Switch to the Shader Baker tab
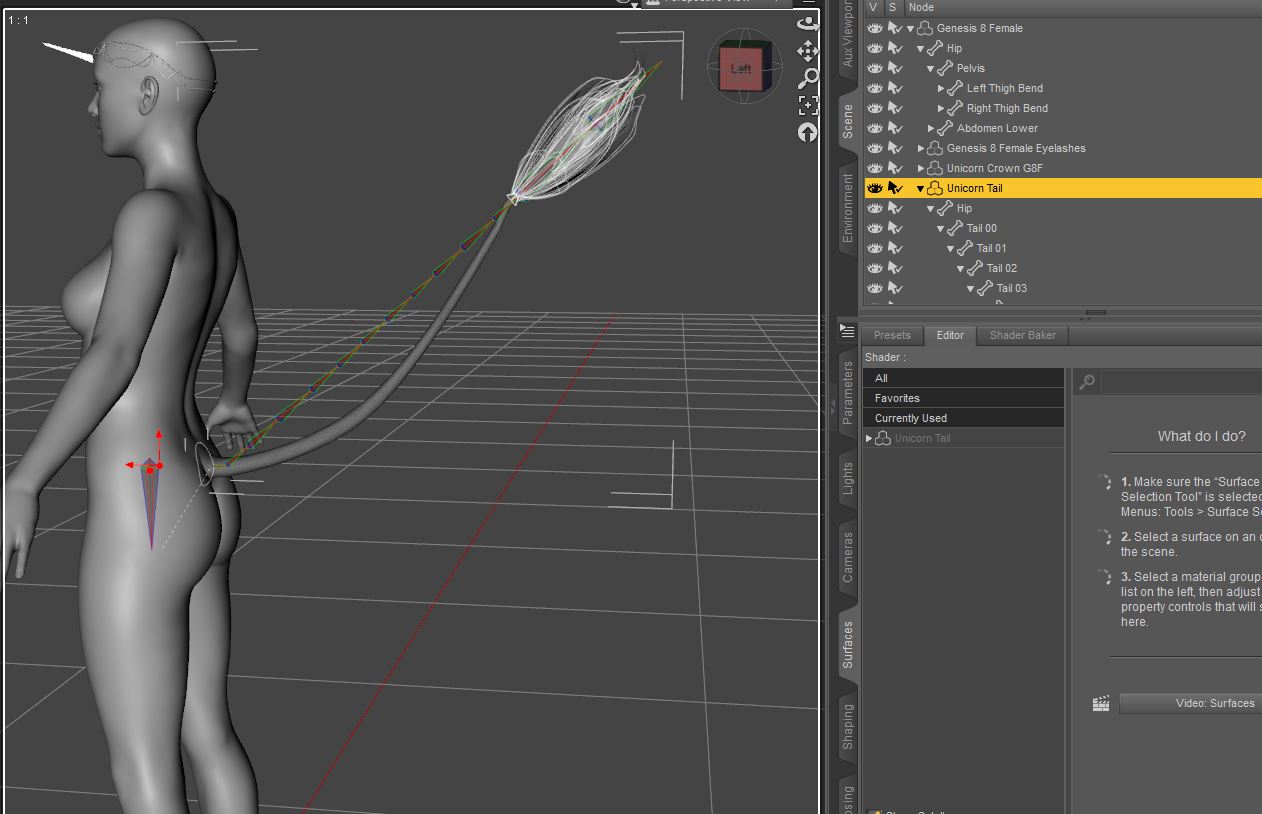Image resolution: width=1262 pixels, height=814 pixels. (x=1022, y=335)
